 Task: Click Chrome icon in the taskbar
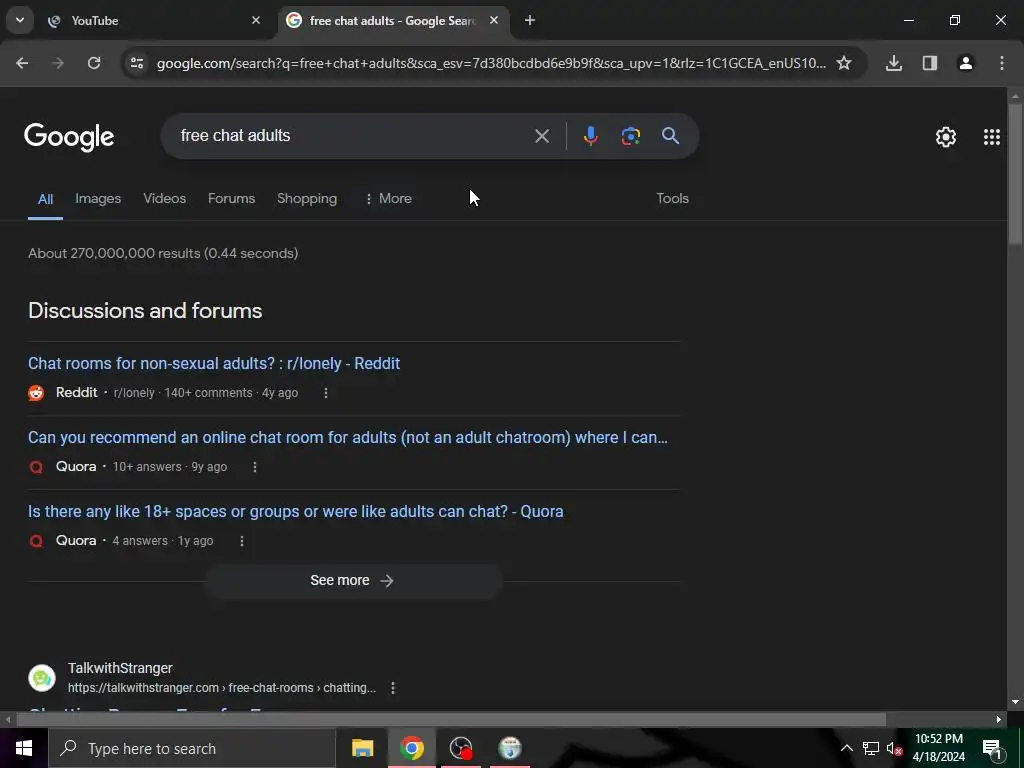tap(411, 748)
